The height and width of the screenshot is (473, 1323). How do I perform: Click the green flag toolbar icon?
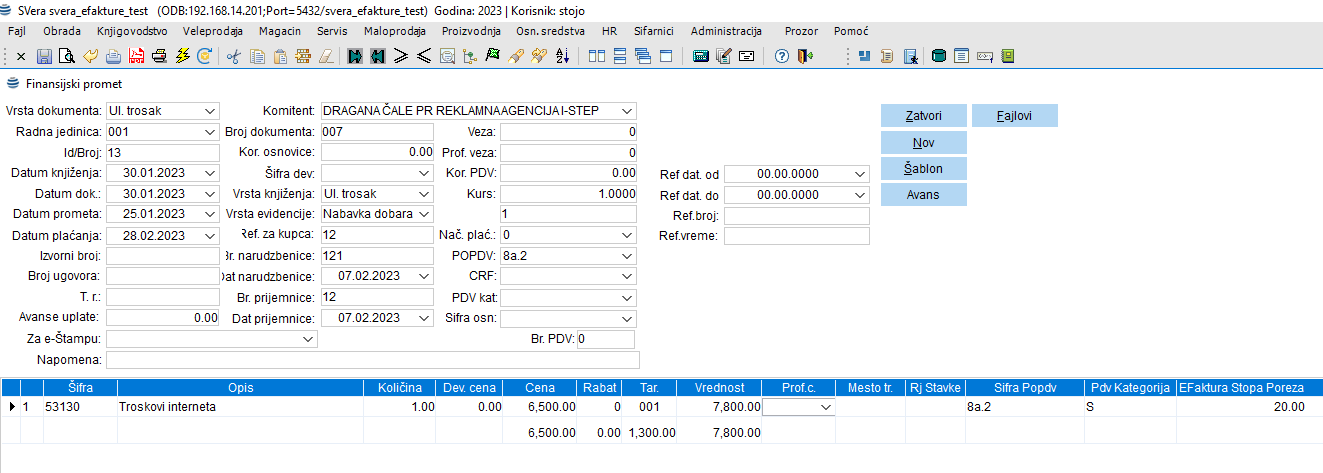click(492, 56)
